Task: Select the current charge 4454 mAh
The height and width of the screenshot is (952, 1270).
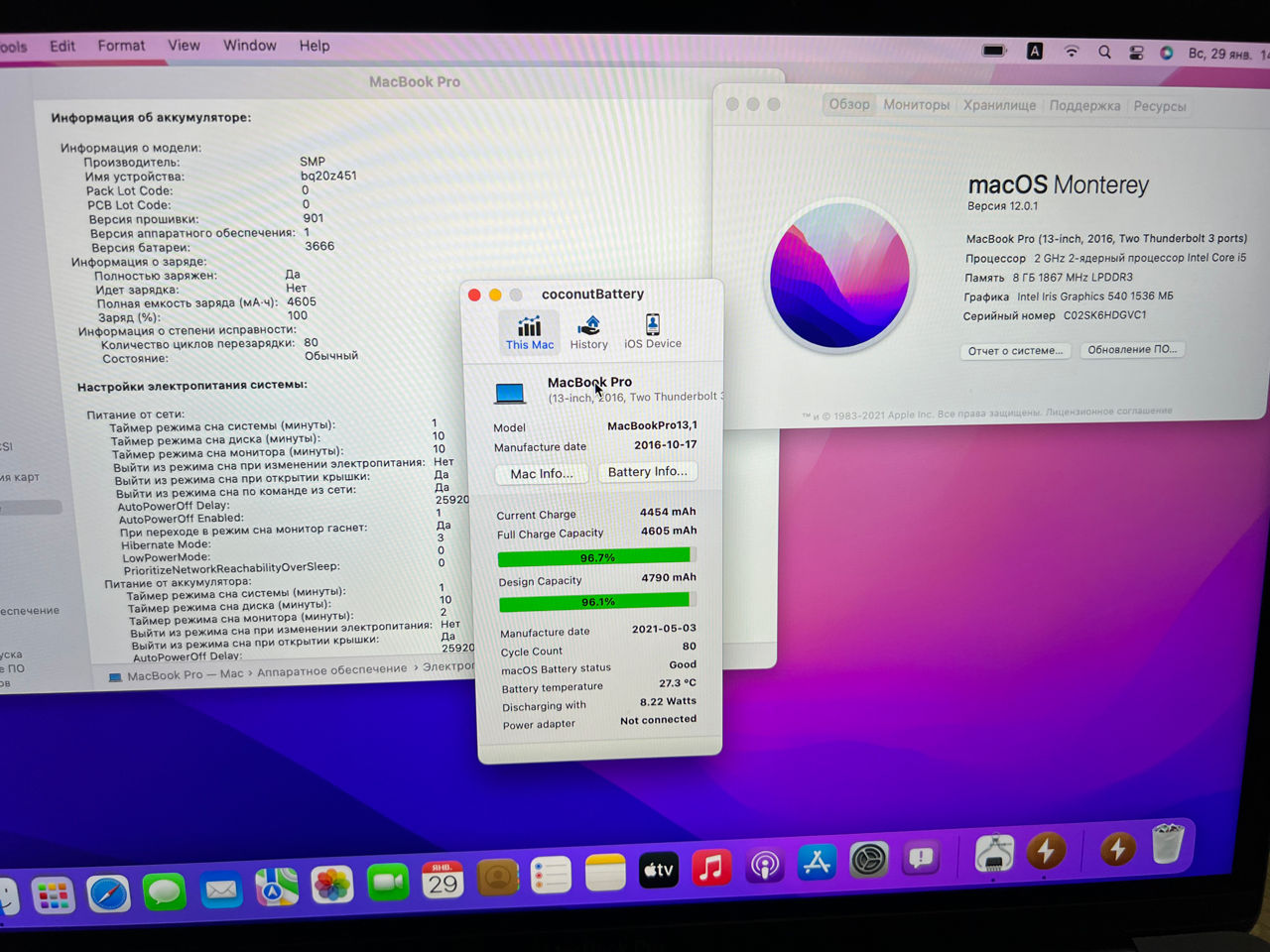Action: [668, 512]
